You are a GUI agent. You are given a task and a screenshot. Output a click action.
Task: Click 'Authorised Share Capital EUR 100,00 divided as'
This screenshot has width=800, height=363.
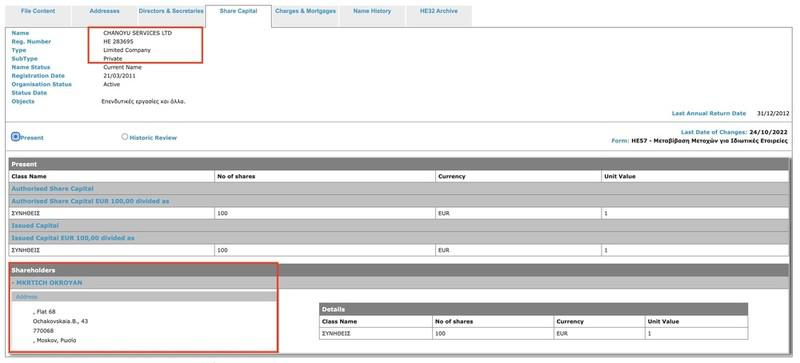(x=90, y=202)
